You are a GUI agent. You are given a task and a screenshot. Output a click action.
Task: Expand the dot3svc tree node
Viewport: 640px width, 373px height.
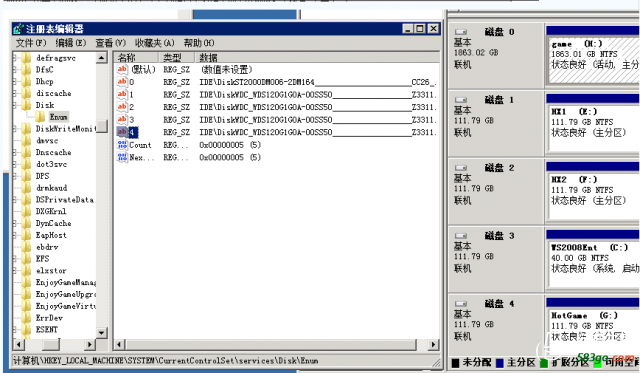15,164
